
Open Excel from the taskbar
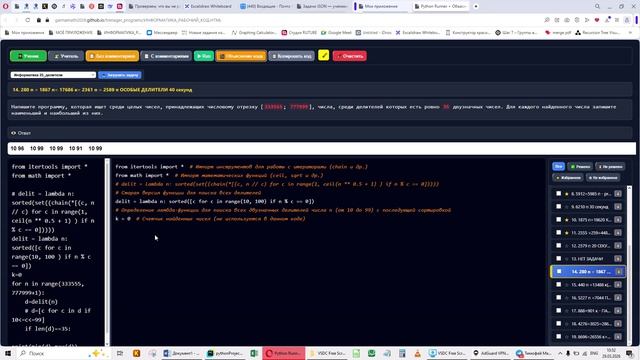[254, 353]
